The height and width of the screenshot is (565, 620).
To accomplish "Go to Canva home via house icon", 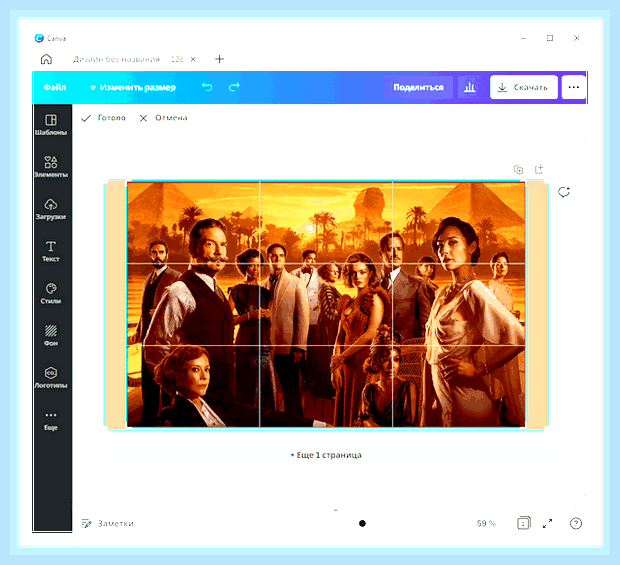I will click(46, 59).
